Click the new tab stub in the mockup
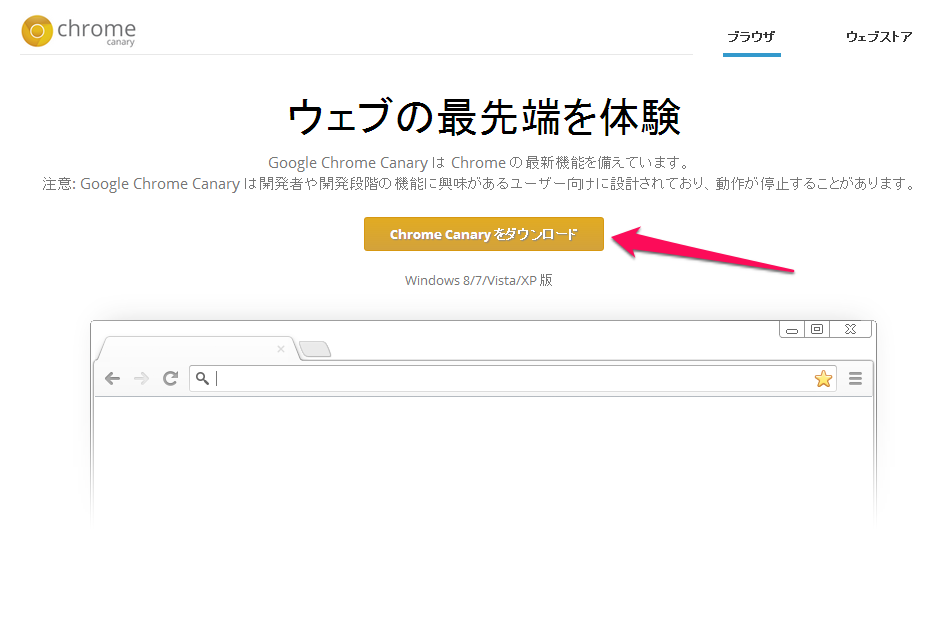Screen dimensions: 938x640 click(x=314, y=349)
